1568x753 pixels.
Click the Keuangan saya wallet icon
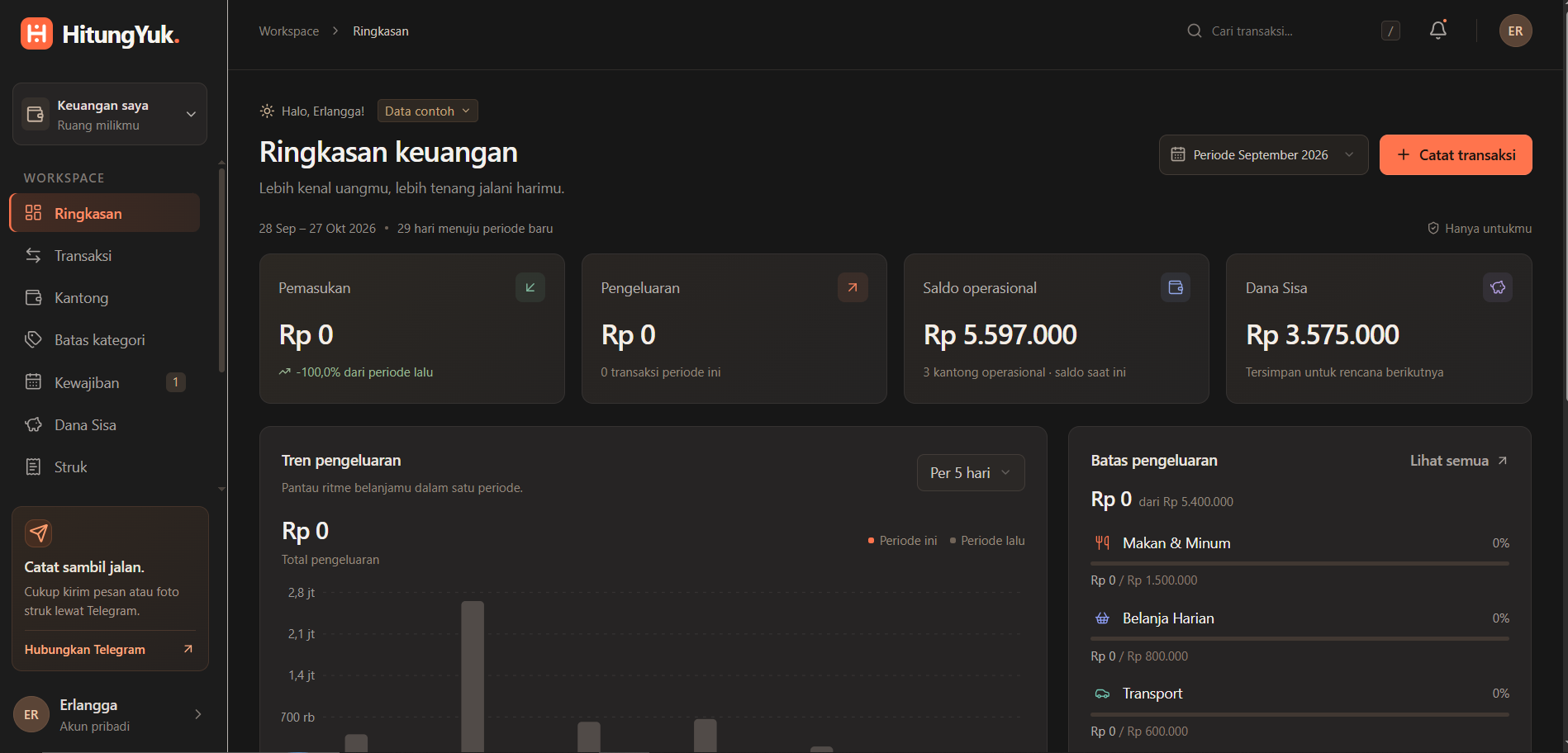tap(35, 114)
